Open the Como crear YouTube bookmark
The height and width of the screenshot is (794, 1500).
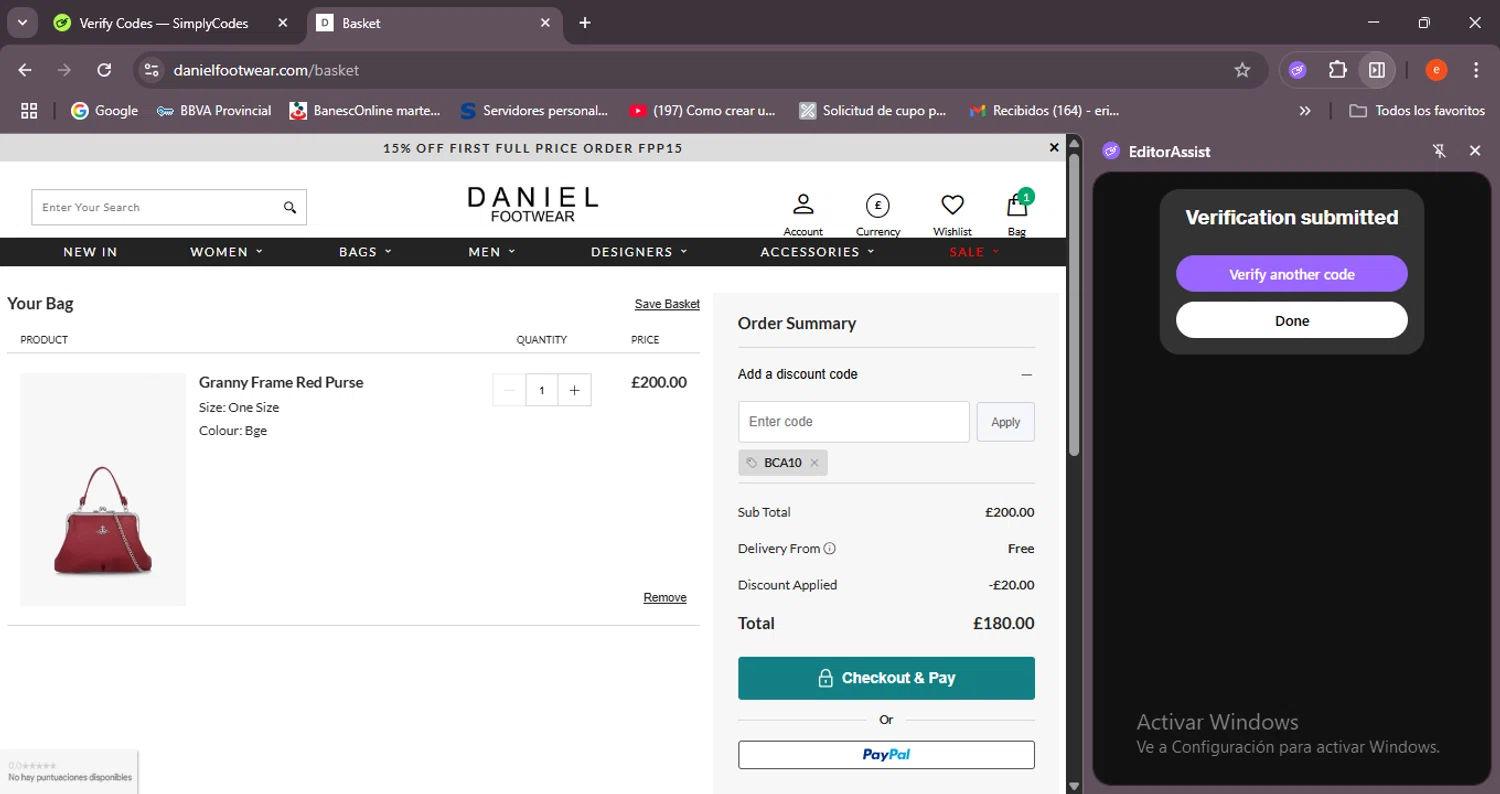(702, 111)
